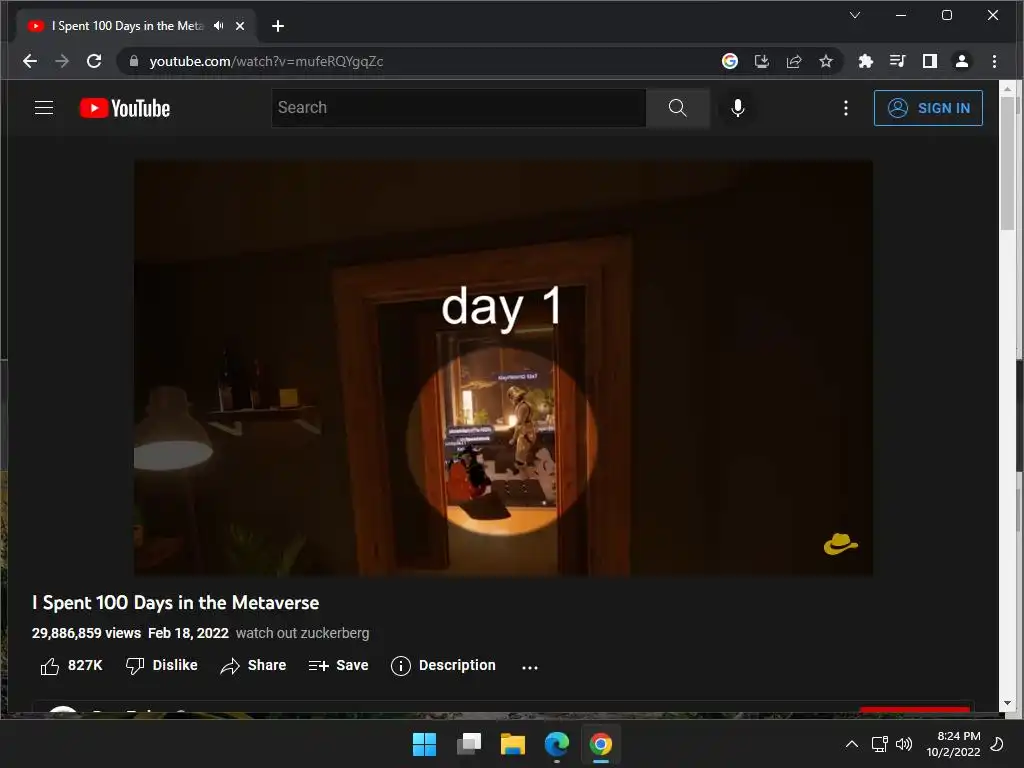The height and width of the screenshot is (768, 1024).
Task: Open Google icon in address bar
Action: pos(729,61)
